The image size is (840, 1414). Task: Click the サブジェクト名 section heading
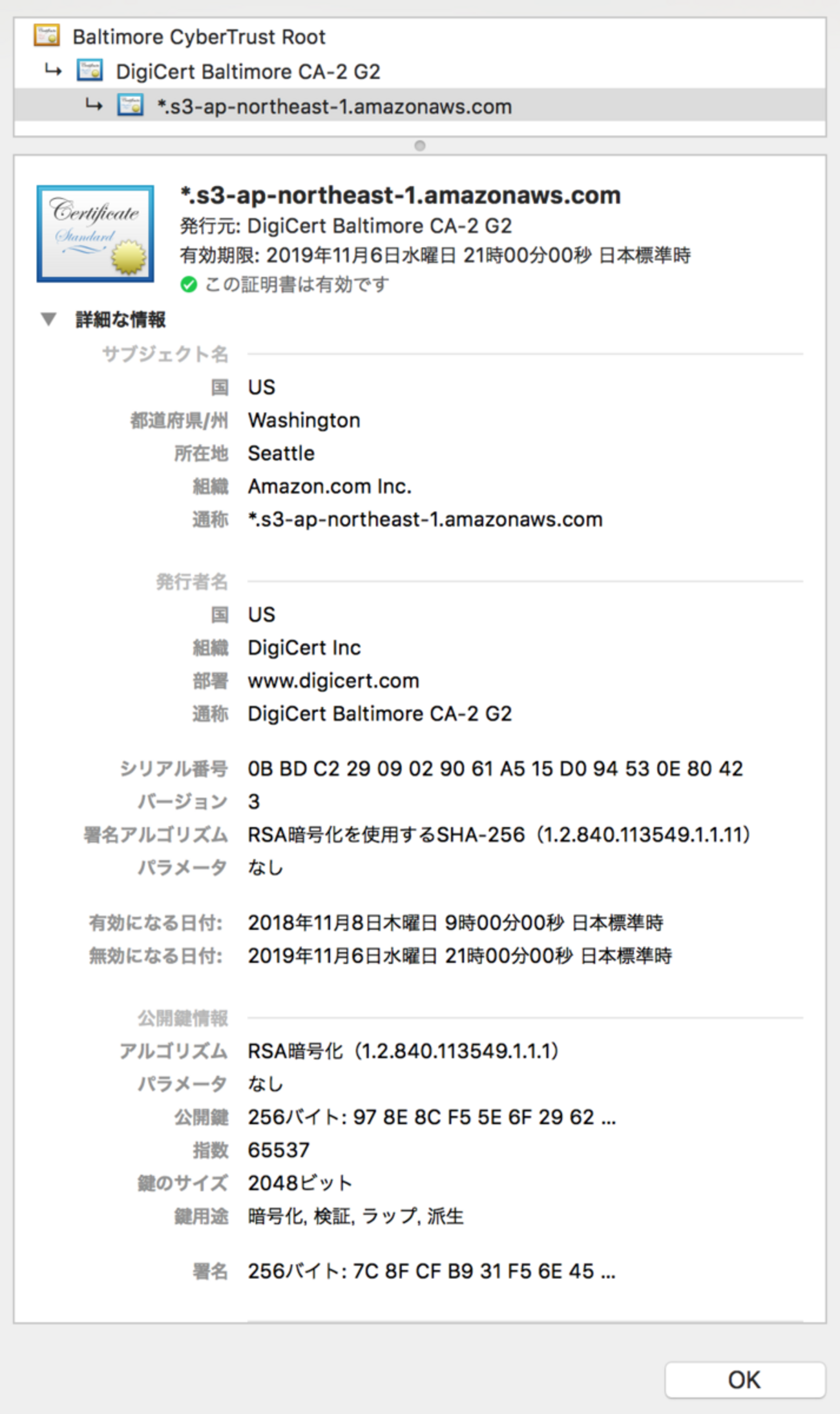pyautogui.click(x=165, y=354)
